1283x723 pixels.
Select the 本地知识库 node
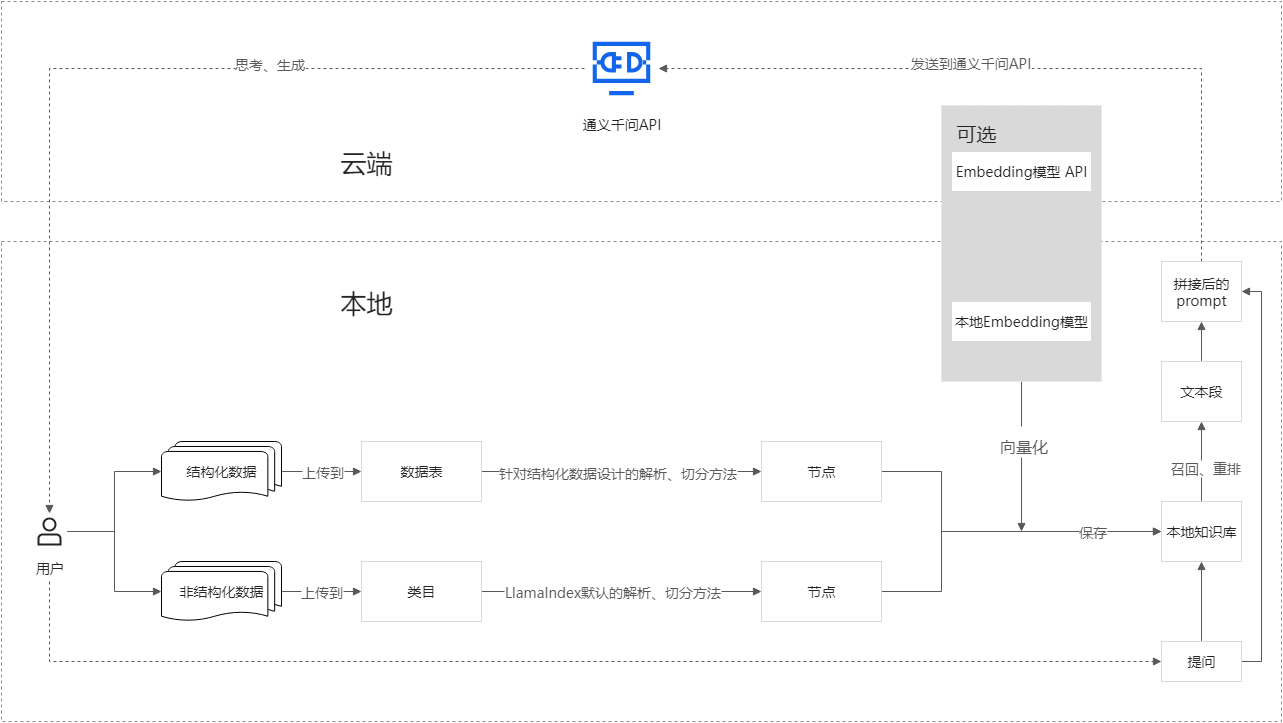[1200, 532]
